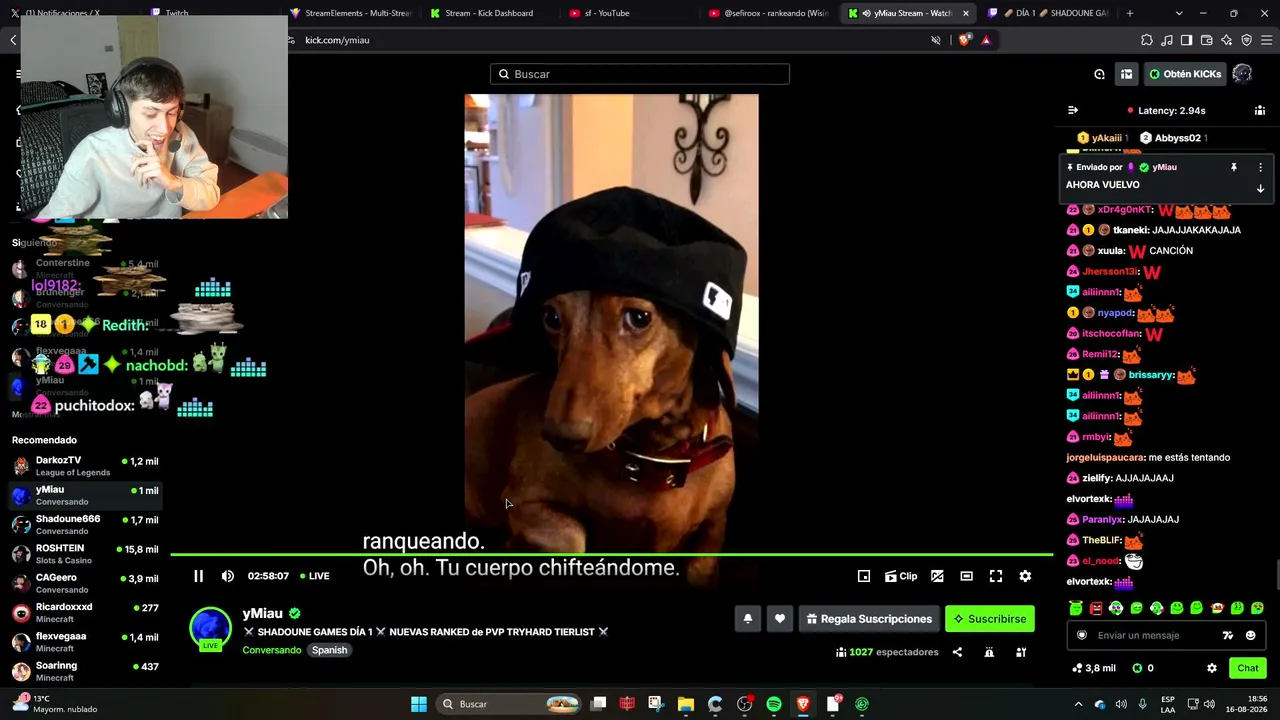Image resolution: width=1280 pixels, height=720 pixels.
Task: Toggle video captions in player controls
Action: tap(937, 576)
